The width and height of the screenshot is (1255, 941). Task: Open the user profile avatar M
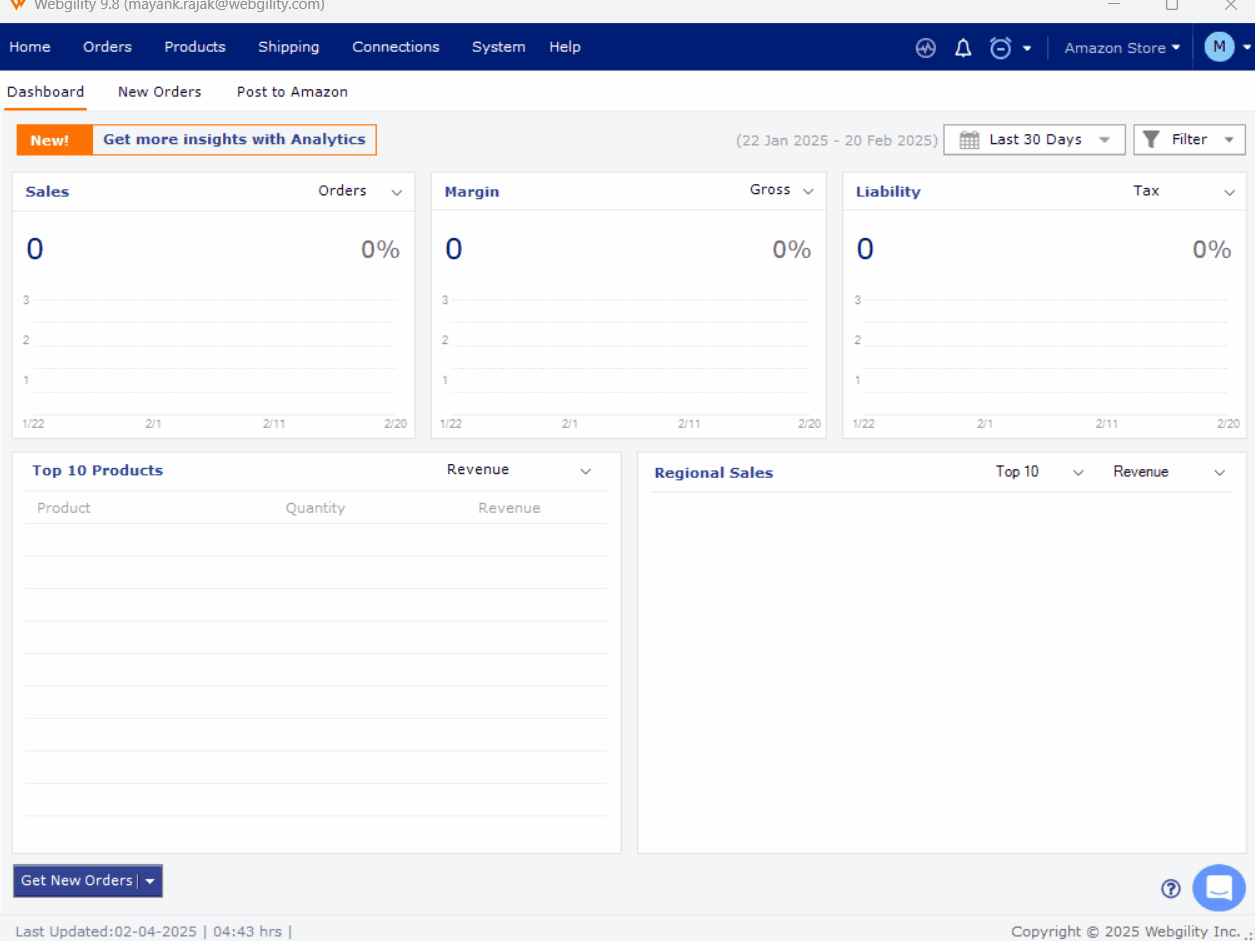point(1219,47)
